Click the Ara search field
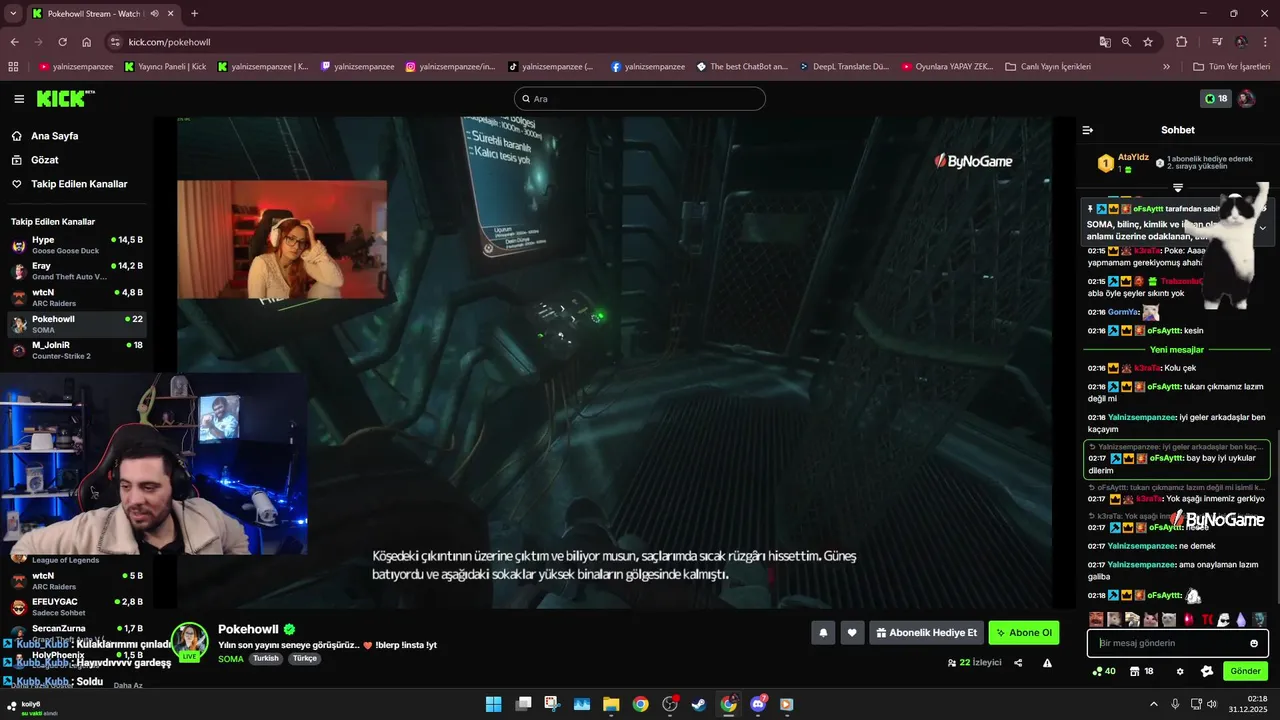The image size is (1280, 720). point(640,99)
